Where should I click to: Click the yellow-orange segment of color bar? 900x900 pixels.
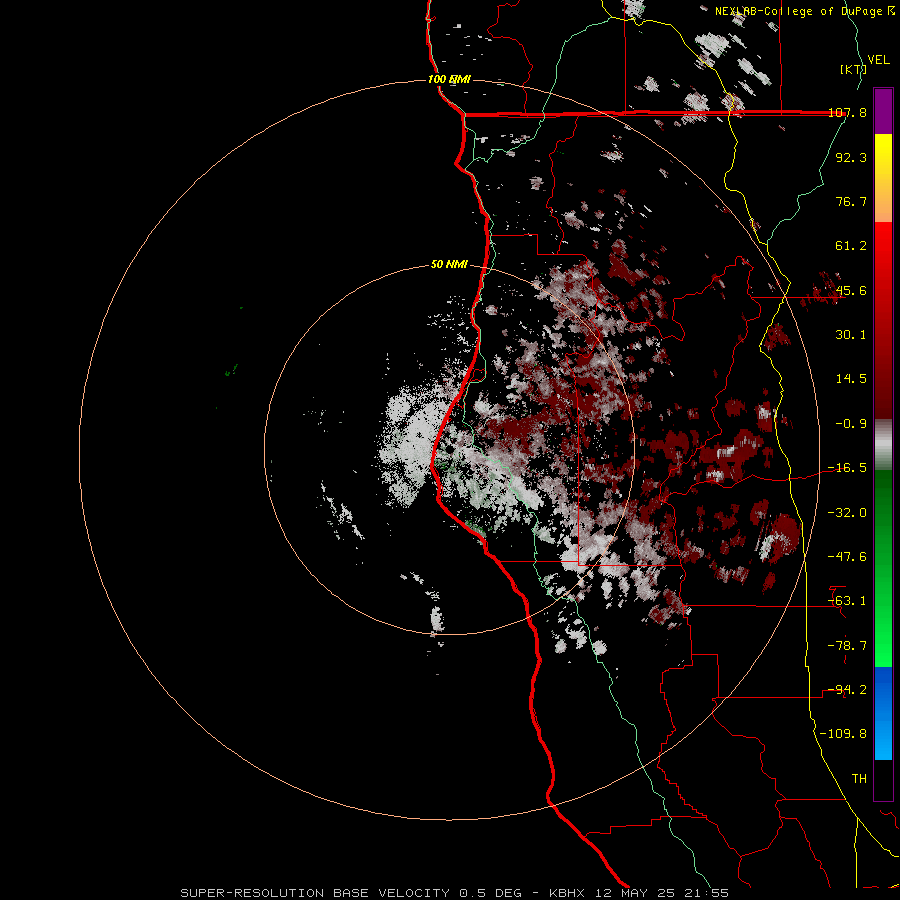pyautogui.click(x=883, y=178)
